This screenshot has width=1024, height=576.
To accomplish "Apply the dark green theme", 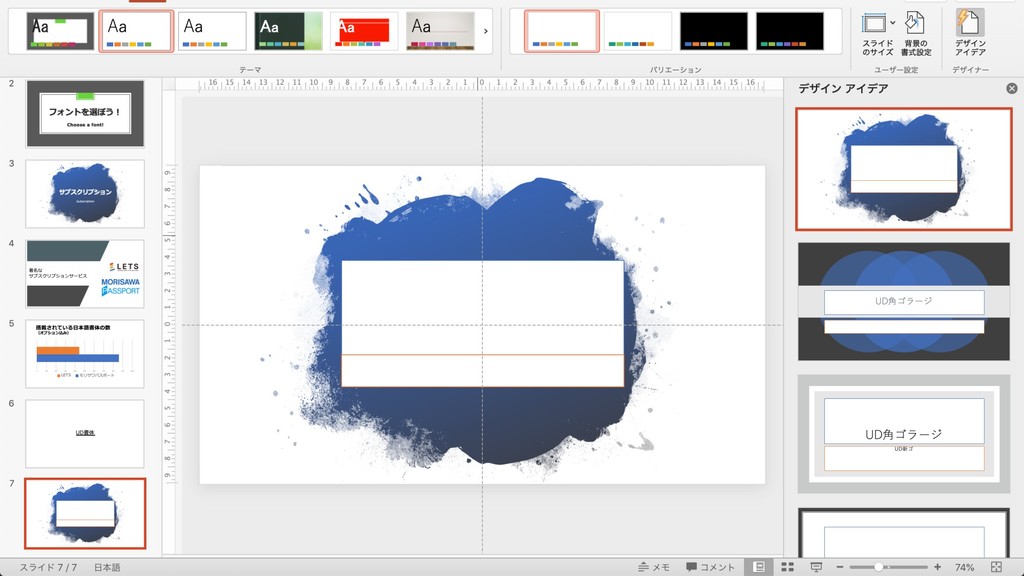I will point(288,31).
